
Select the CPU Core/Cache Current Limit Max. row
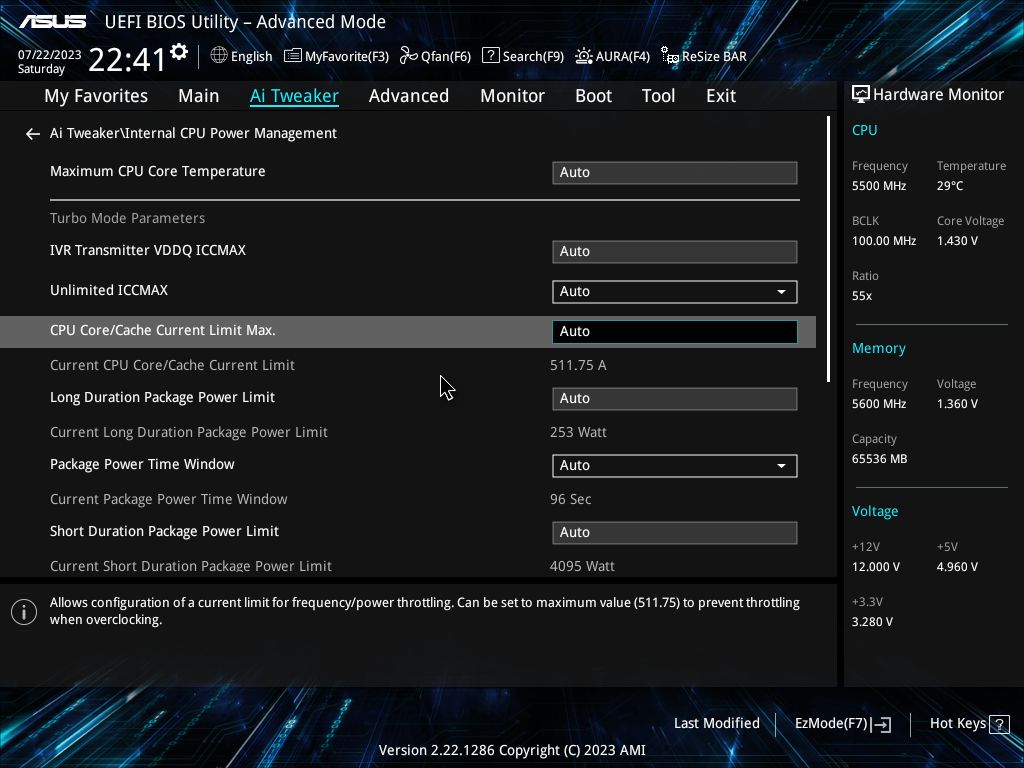tap(408, 332)
